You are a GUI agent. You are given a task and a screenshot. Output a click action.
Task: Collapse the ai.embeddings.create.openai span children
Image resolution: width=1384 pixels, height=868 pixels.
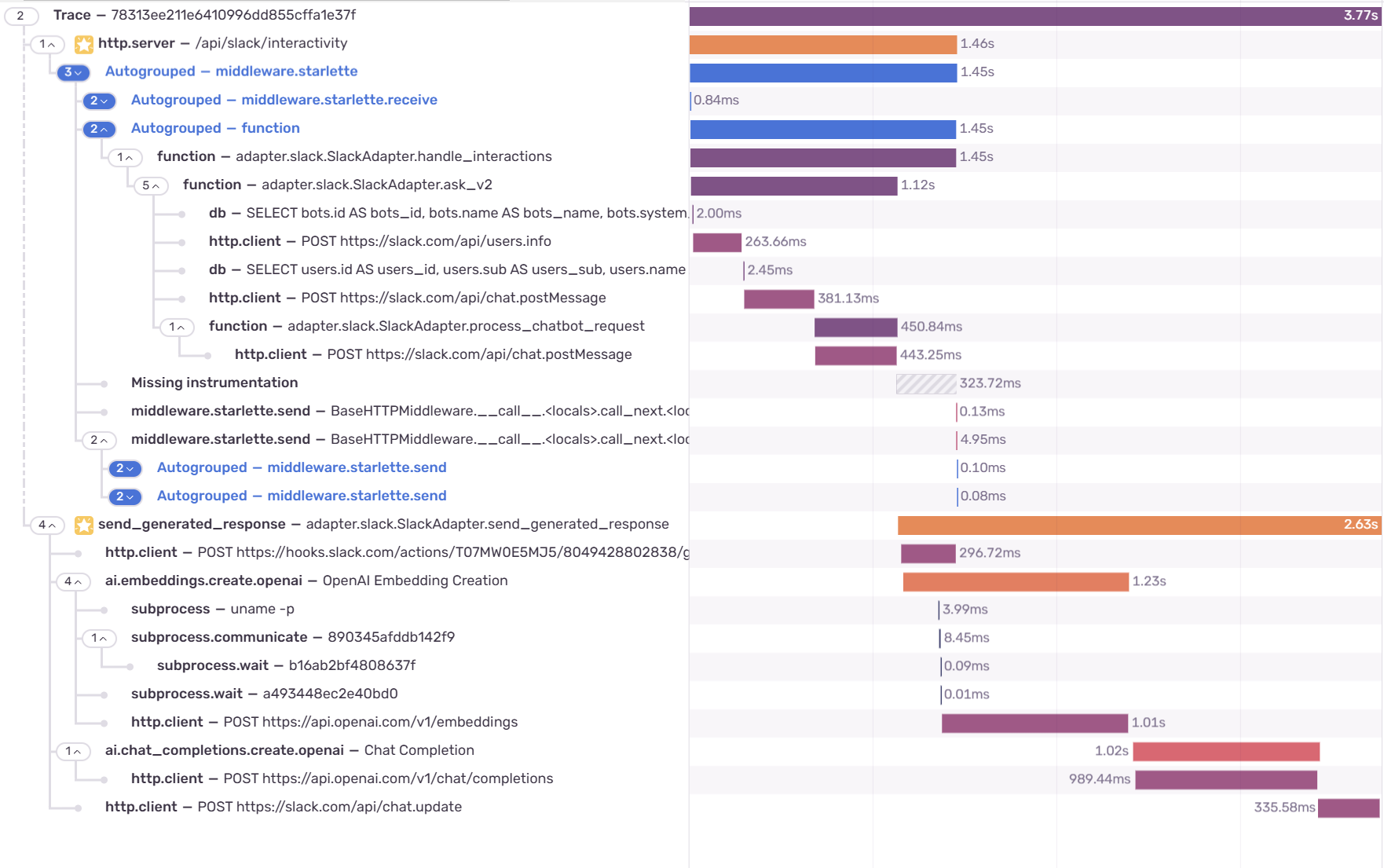point(72,581)
